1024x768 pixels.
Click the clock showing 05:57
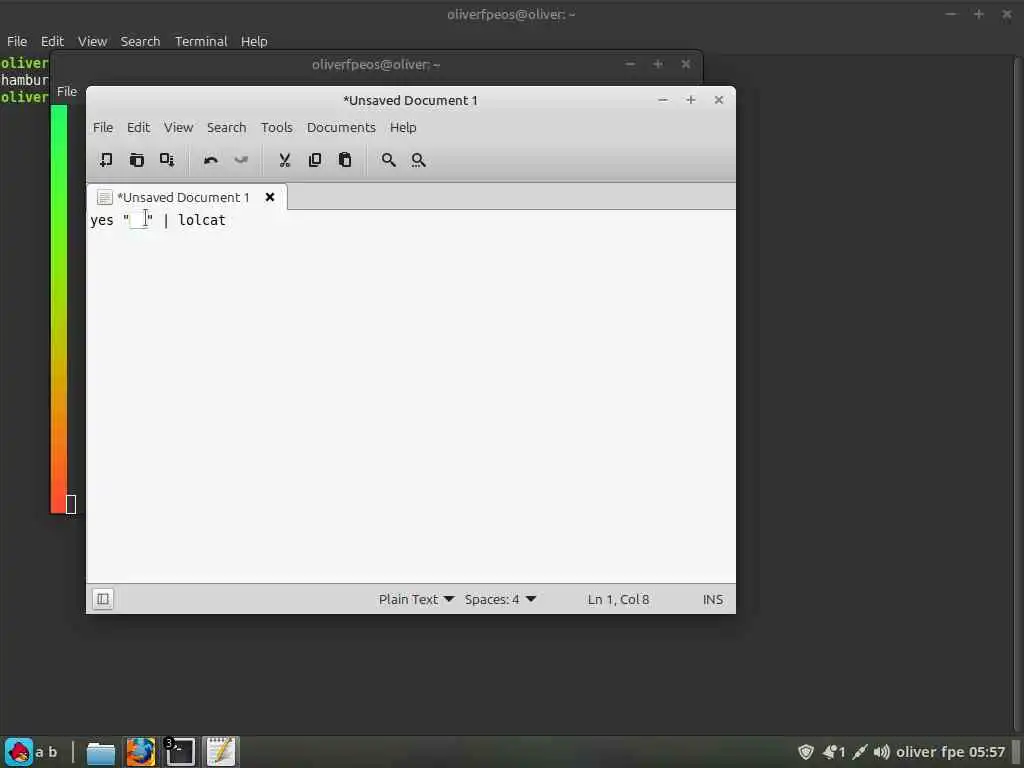pos(987,752)
